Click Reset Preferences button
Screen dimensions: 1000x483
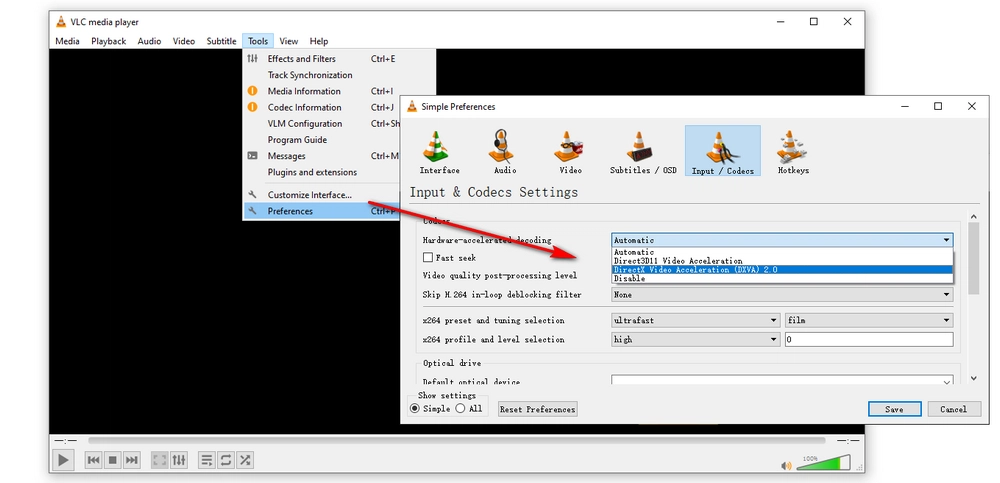538,410
